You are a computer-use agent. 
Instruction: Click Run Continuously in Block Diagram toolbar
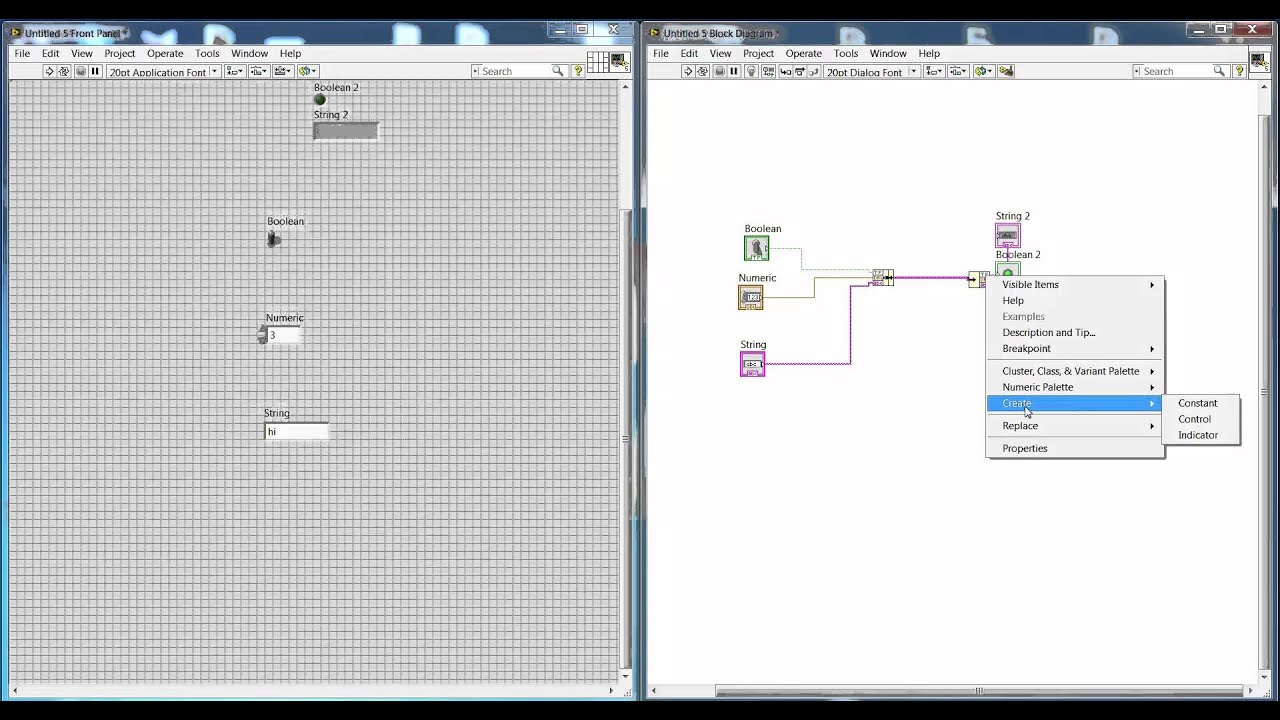click(702, 71)
